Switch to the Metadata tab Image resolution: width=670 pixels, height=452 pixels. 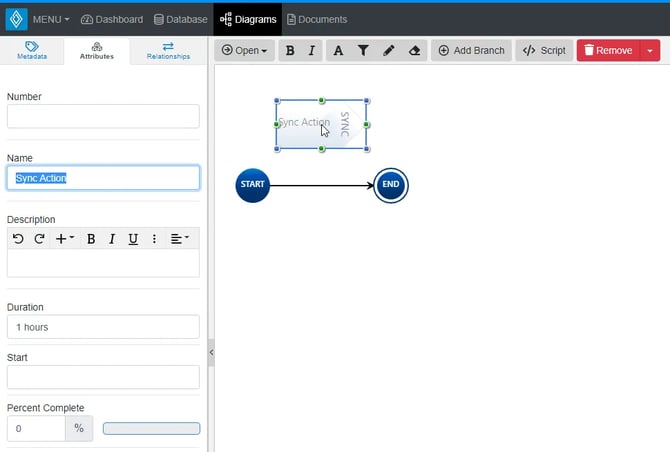point(32,51)
